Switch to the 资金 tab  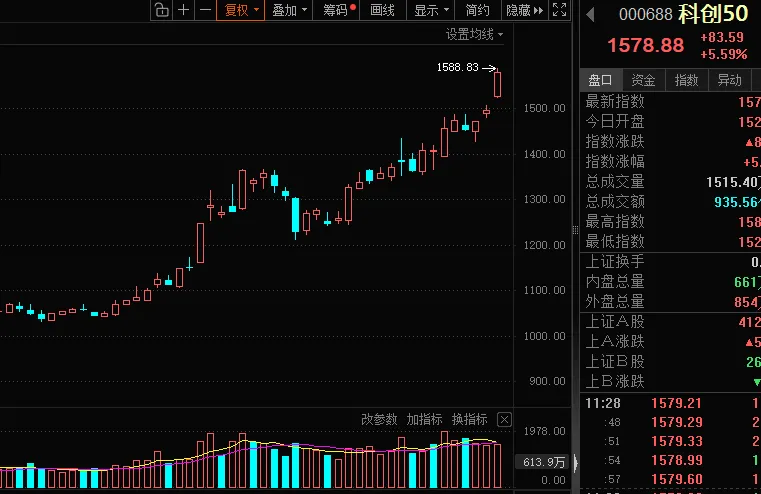click(x=643, y=80)
